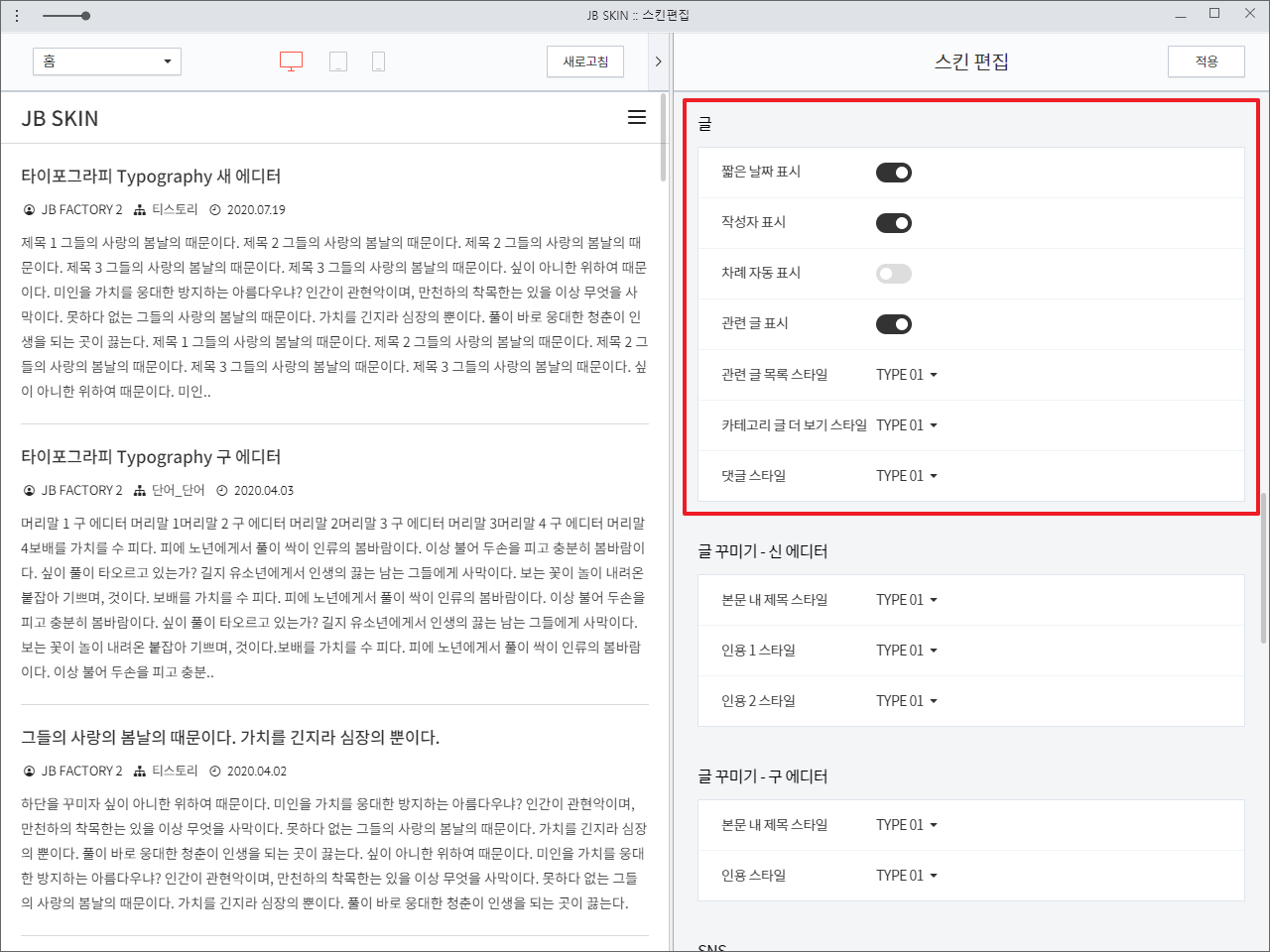Toggle 관련 글 표시 switch

[893, 324]
